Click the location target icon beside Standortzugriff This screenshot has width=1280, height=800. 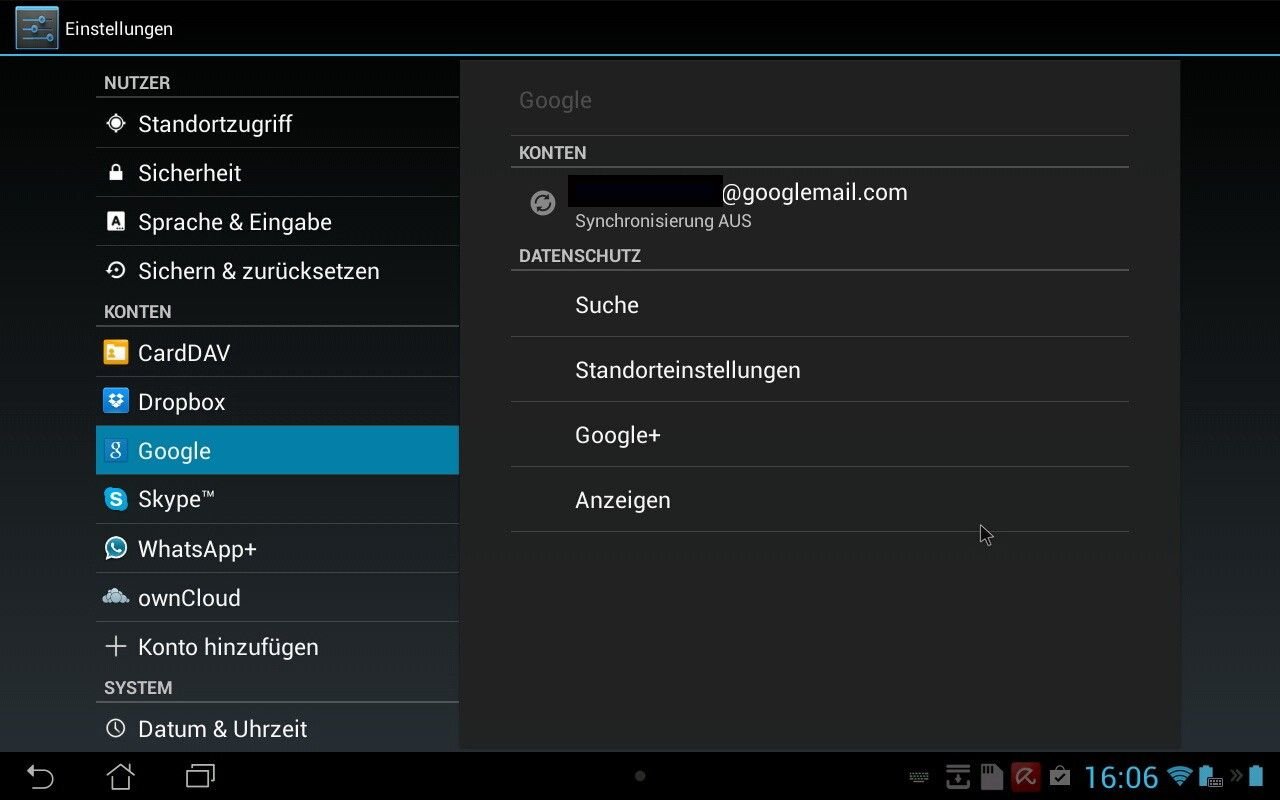click(x=116, y=123)
